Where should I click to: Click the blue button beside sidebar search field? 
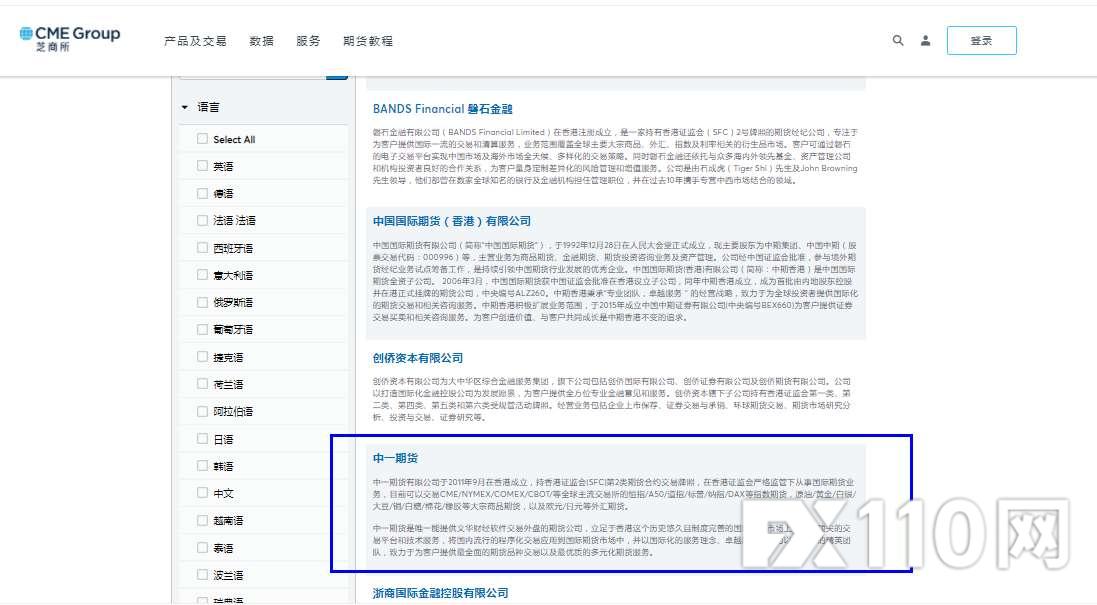click(x=337, y=76)
